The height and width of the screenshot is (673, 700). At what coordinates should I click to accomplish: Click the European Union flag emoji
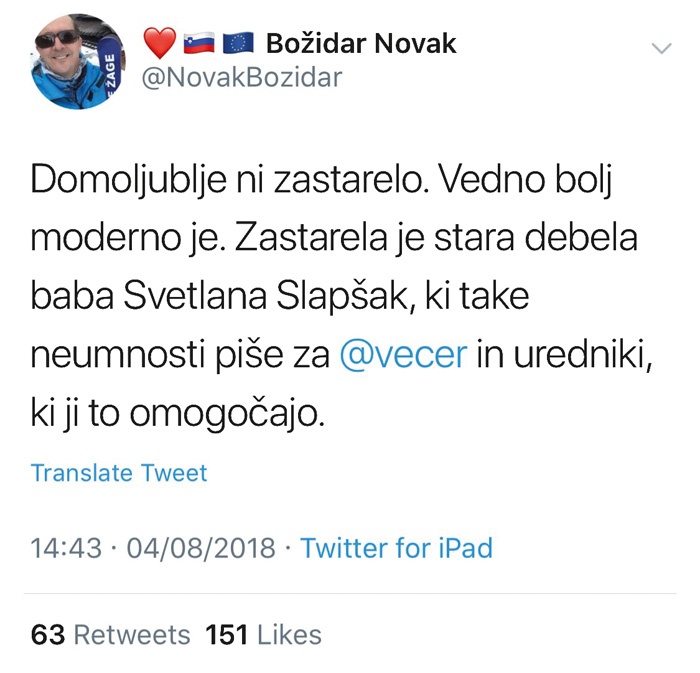pos(236,44)
